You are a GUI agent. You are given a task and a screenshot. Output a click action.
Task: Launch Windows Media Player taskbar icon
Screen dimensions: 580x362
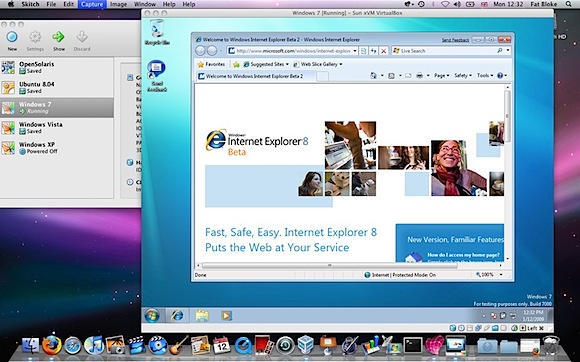pos(226,315)
